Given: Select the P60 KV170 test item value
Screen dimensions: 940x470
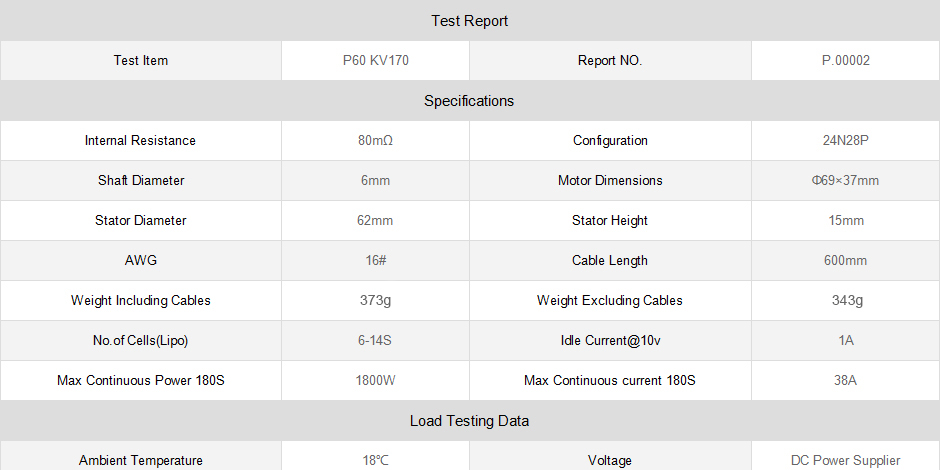Looking at the screenshot, I should (x=375, y=61).
